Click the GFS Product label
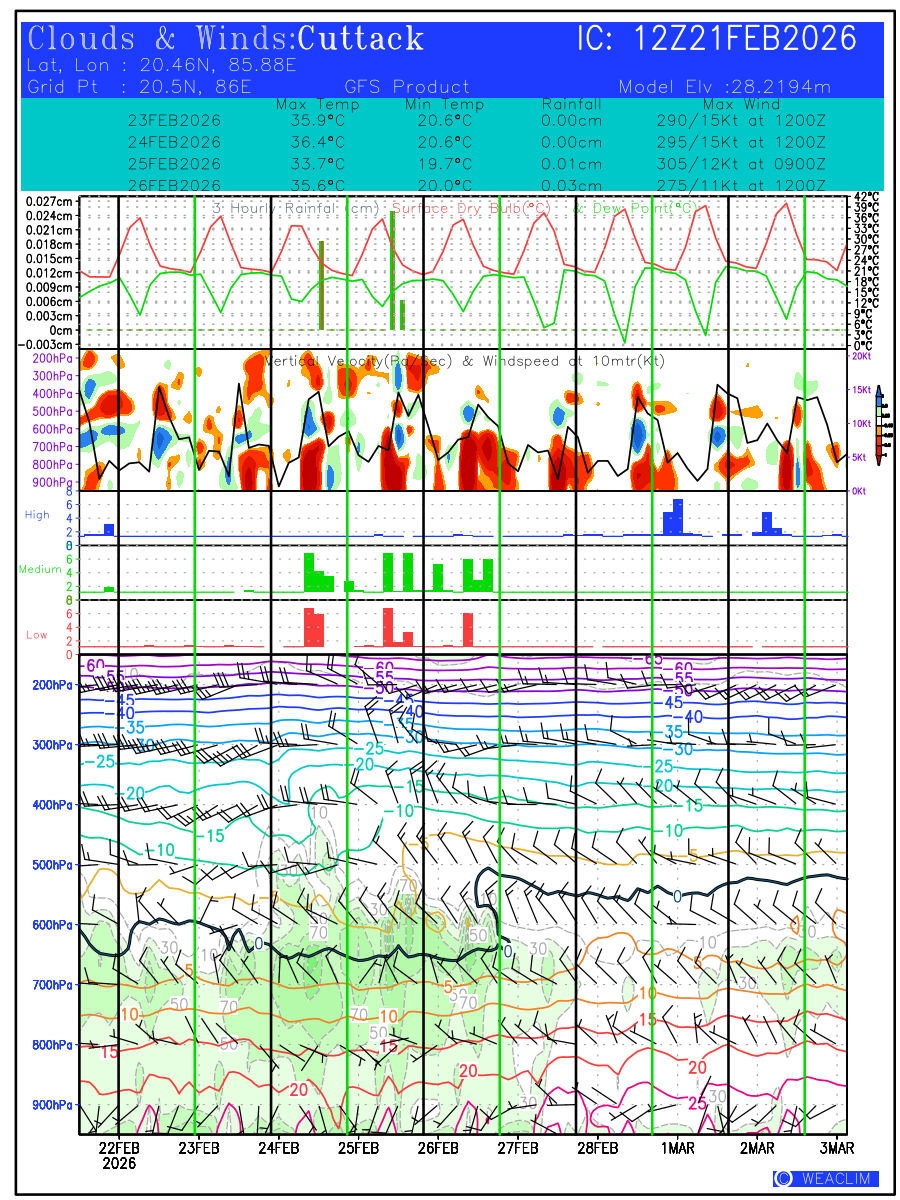 pyautogui.click(x=407, y=86)
